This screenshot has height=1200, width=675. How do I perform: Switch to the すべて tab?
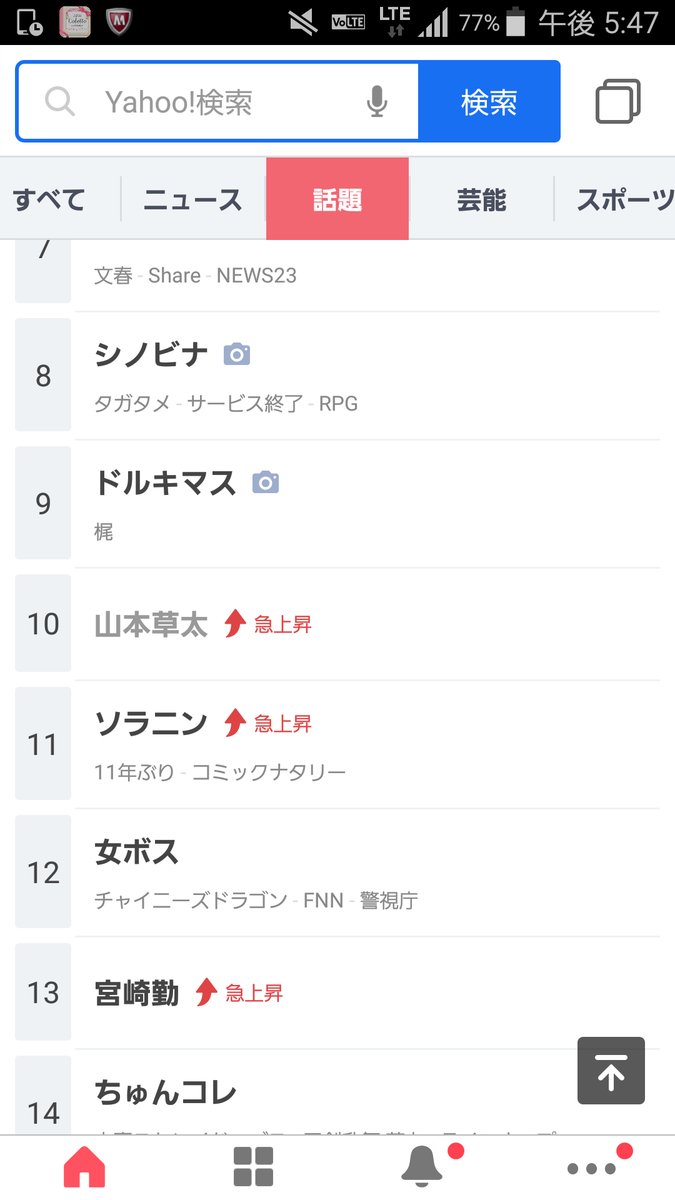(x=49, y=200)
